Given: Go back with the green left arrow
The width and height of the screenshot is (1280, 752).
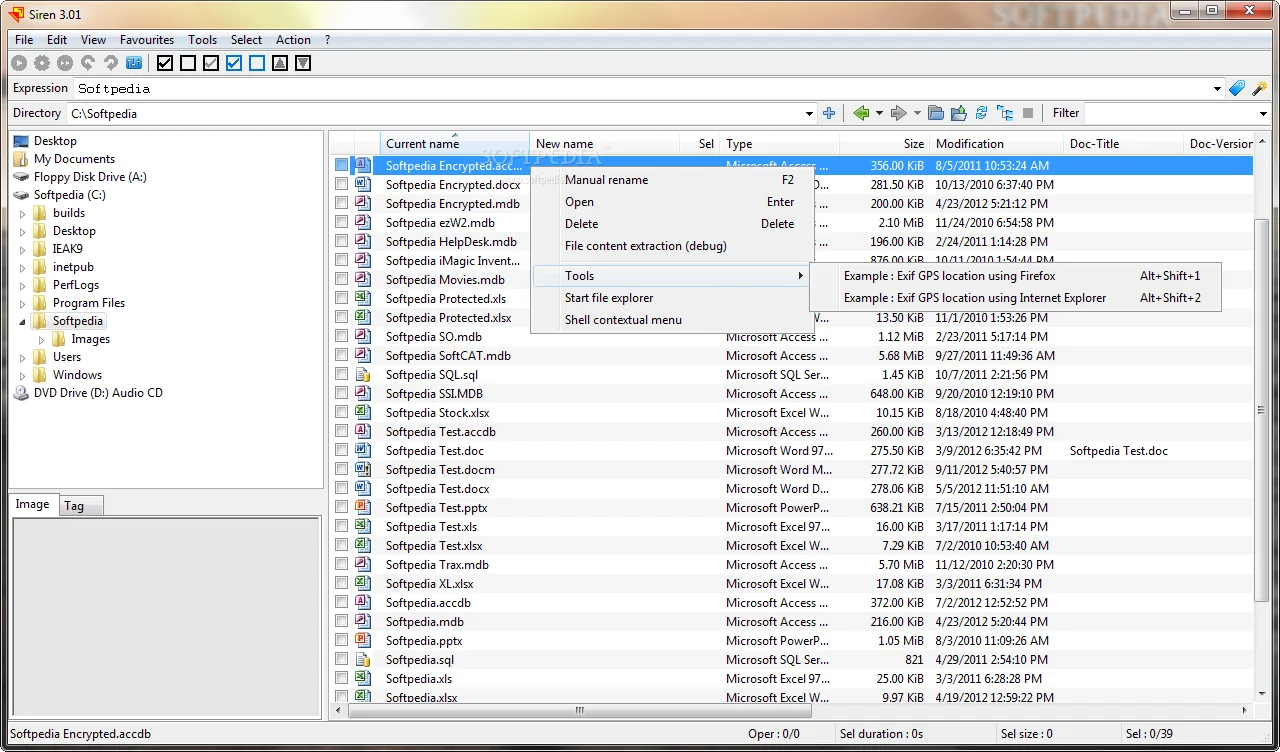Looking at the screenshot, I should click(860, 113).
